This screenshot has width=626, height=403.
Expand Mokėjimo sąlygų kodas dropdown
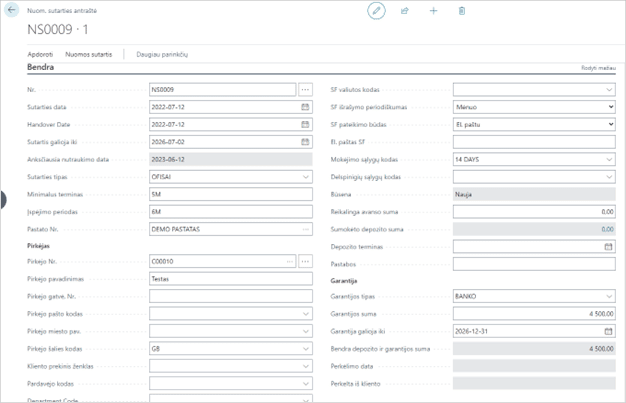coord(609,159)
